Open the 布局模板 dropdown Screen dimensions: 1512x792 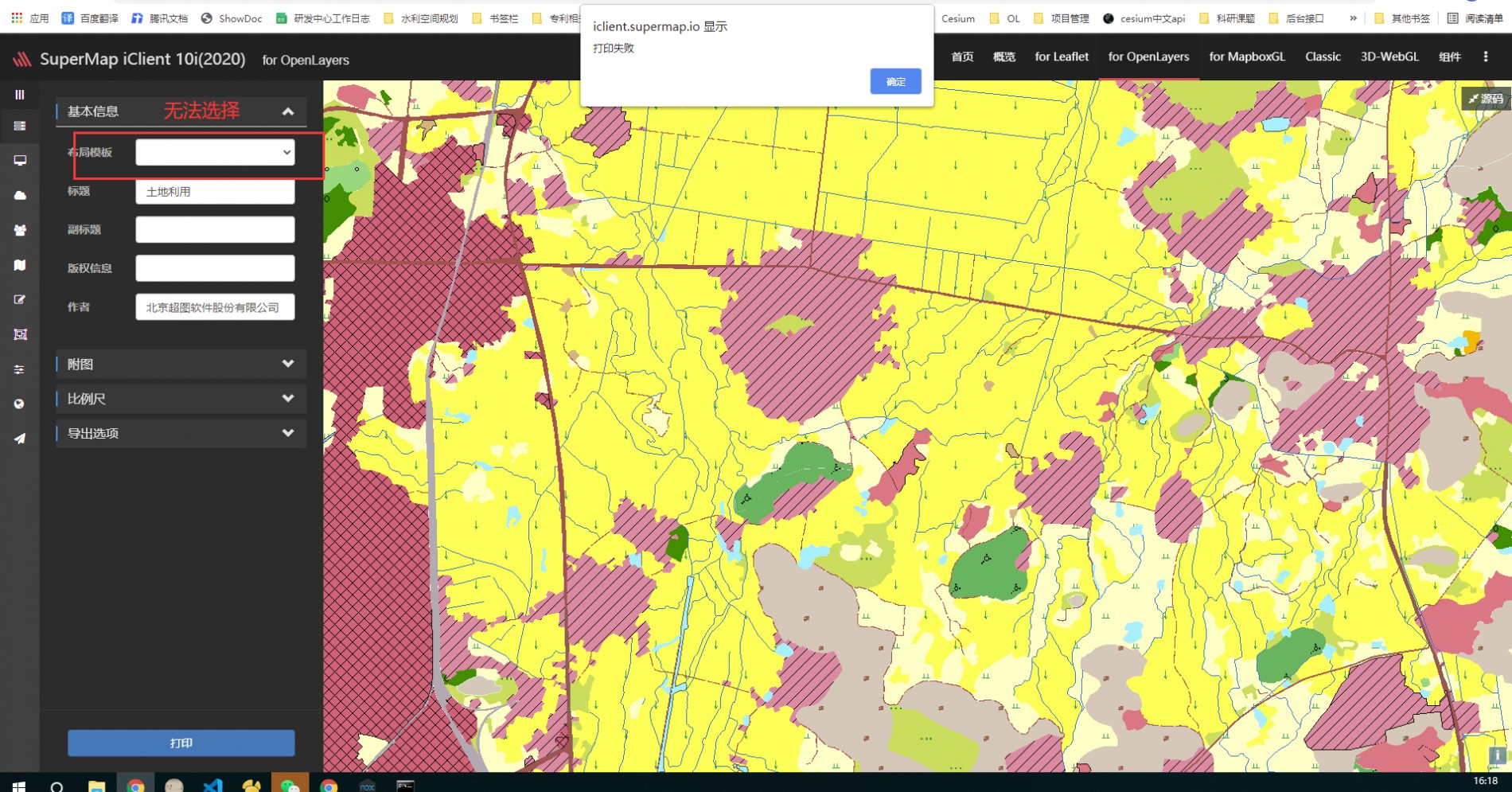pyautogui.click(x=215, y=152)
